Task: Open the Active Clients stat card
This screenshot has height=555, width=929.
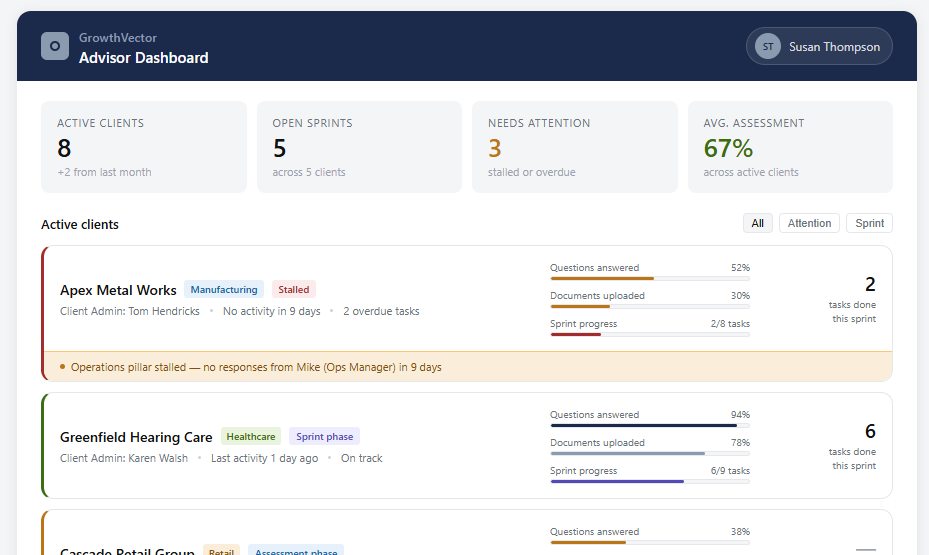Action: coord(144,147)
